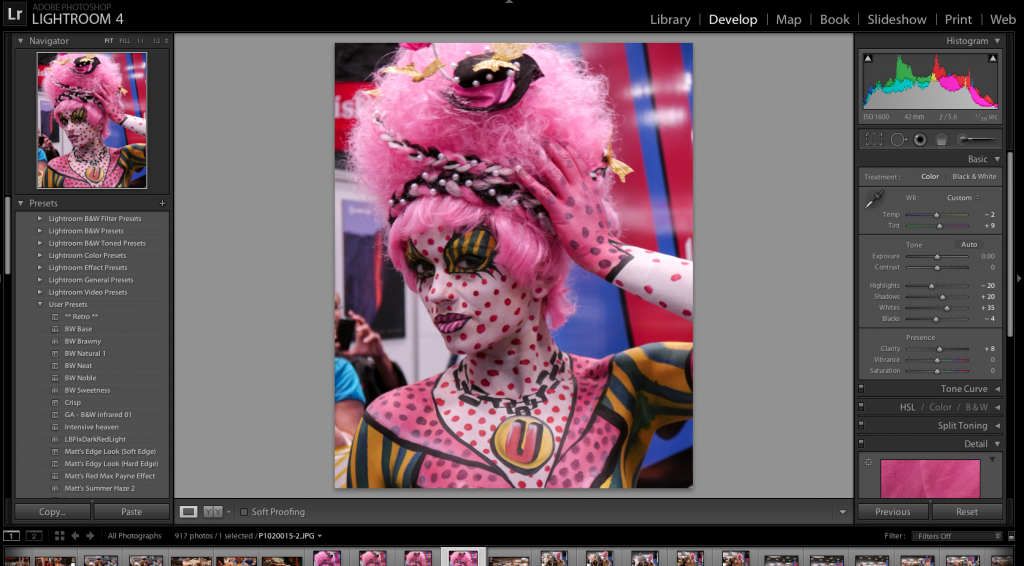Select the Crop Overlay tool
The width and height of the screenshot is (1024, 566).
coord(874,139)
